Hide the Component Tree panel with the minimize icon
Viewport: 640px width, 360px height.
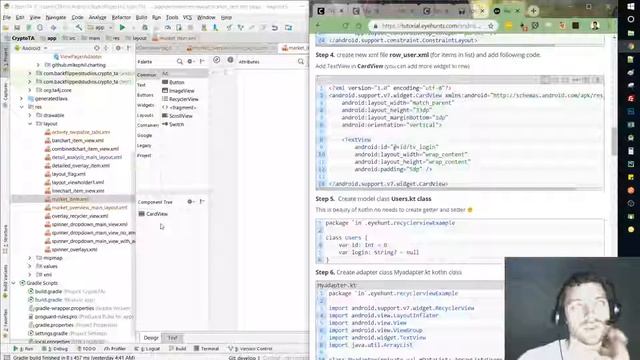click(x=202, y=202)
